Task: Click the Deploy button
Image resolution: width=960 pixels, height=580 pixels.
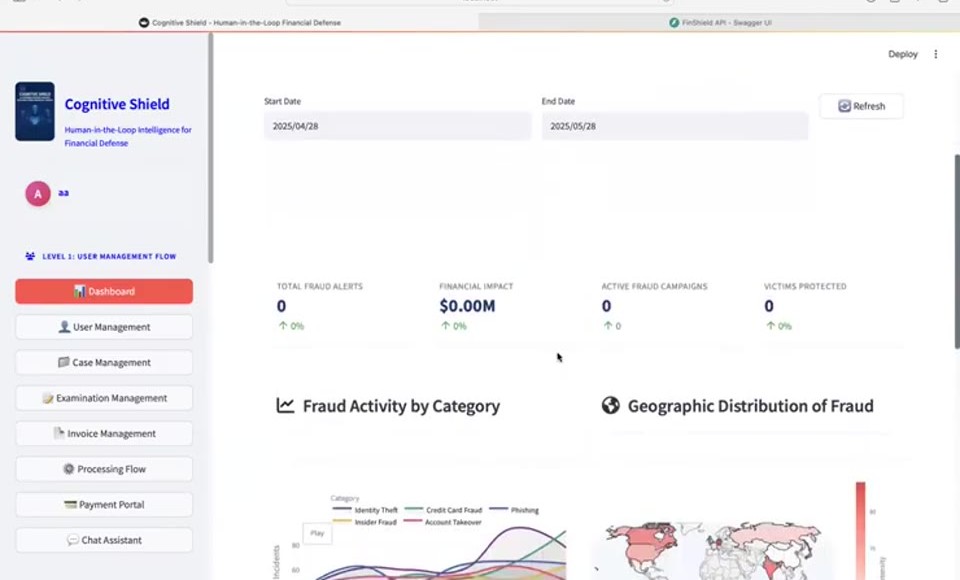Action: pos(902,54)
